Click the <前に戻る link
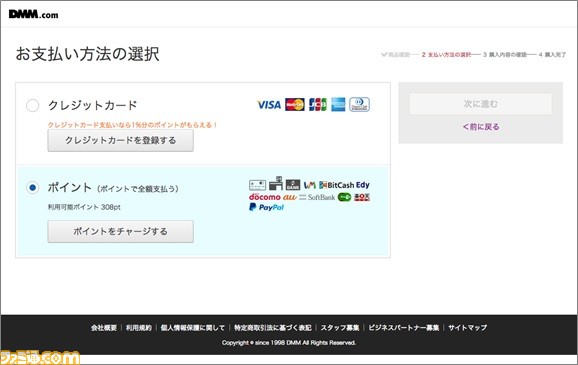Viewport: 578px width, 365px height. pos(481,127)
